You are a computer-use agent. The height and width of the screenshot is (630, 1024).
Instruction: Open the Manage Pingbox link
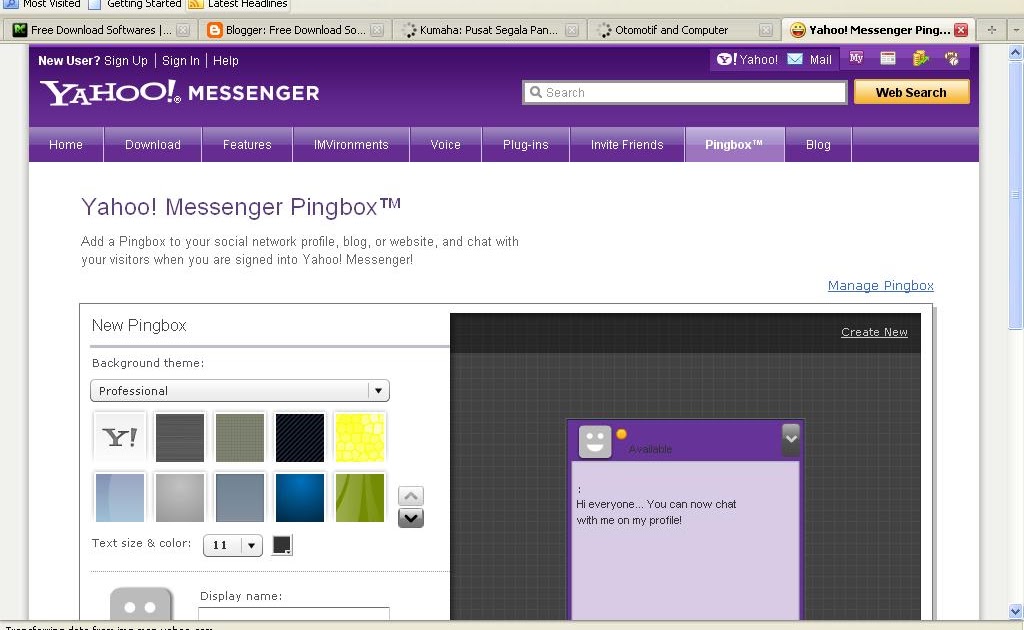tap(880, 285)
